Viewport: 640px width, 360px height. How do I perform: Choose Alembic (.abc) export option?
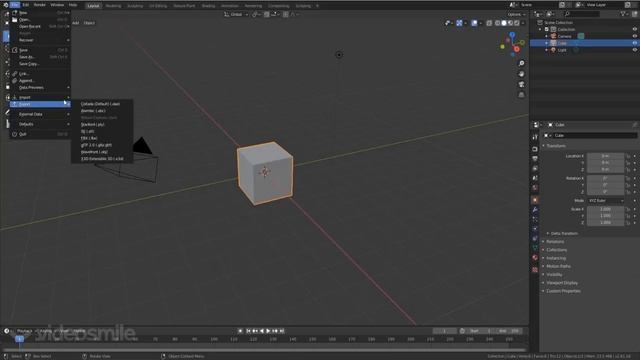tap(93, 111)
